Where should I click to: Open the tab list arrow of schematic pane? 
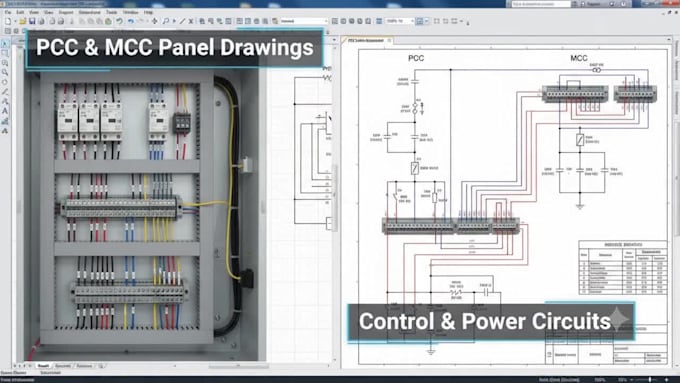point(669,40)
